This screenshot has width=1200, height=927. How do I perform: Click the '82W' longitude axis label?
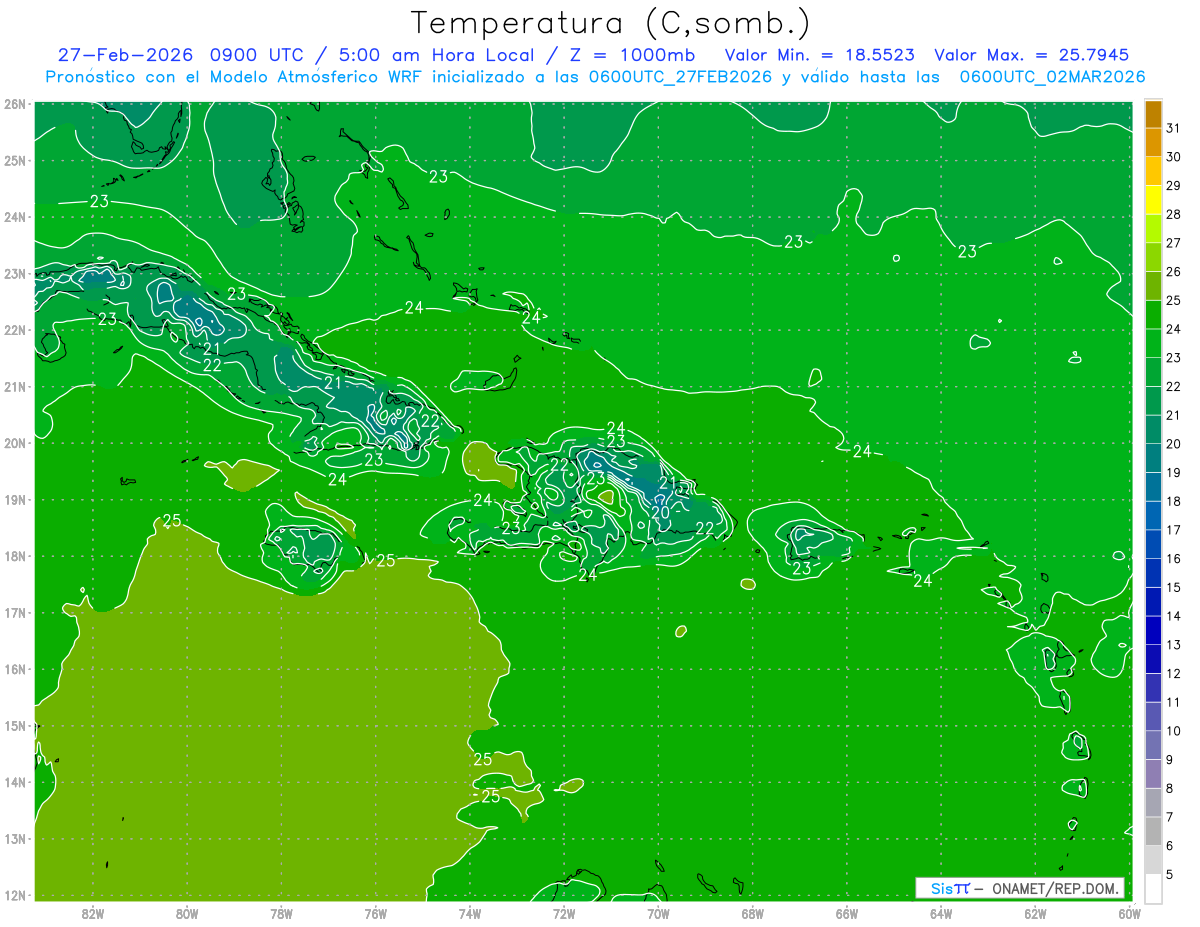(x=93, y=913)
